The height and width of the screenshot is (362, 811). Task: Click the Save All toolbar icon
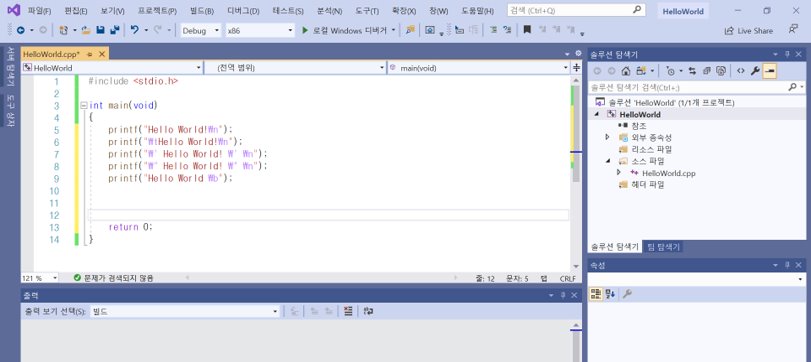[115, 31]
